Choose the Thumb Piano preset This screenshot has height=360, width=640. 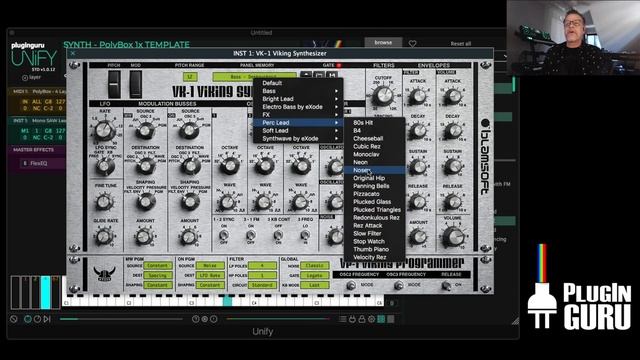point(375,249)
